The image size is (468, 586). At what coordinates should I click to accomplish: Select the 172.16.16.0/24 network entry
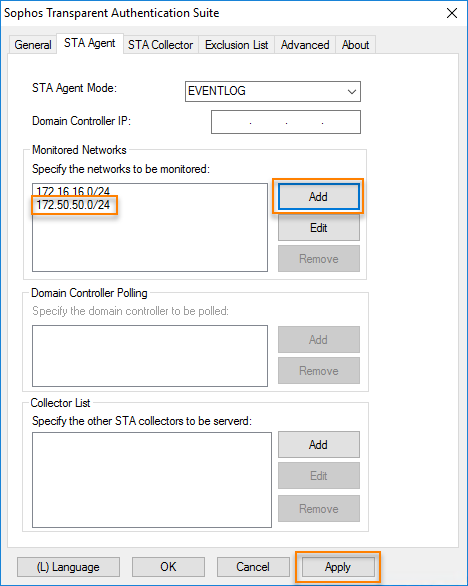(73, 191)
